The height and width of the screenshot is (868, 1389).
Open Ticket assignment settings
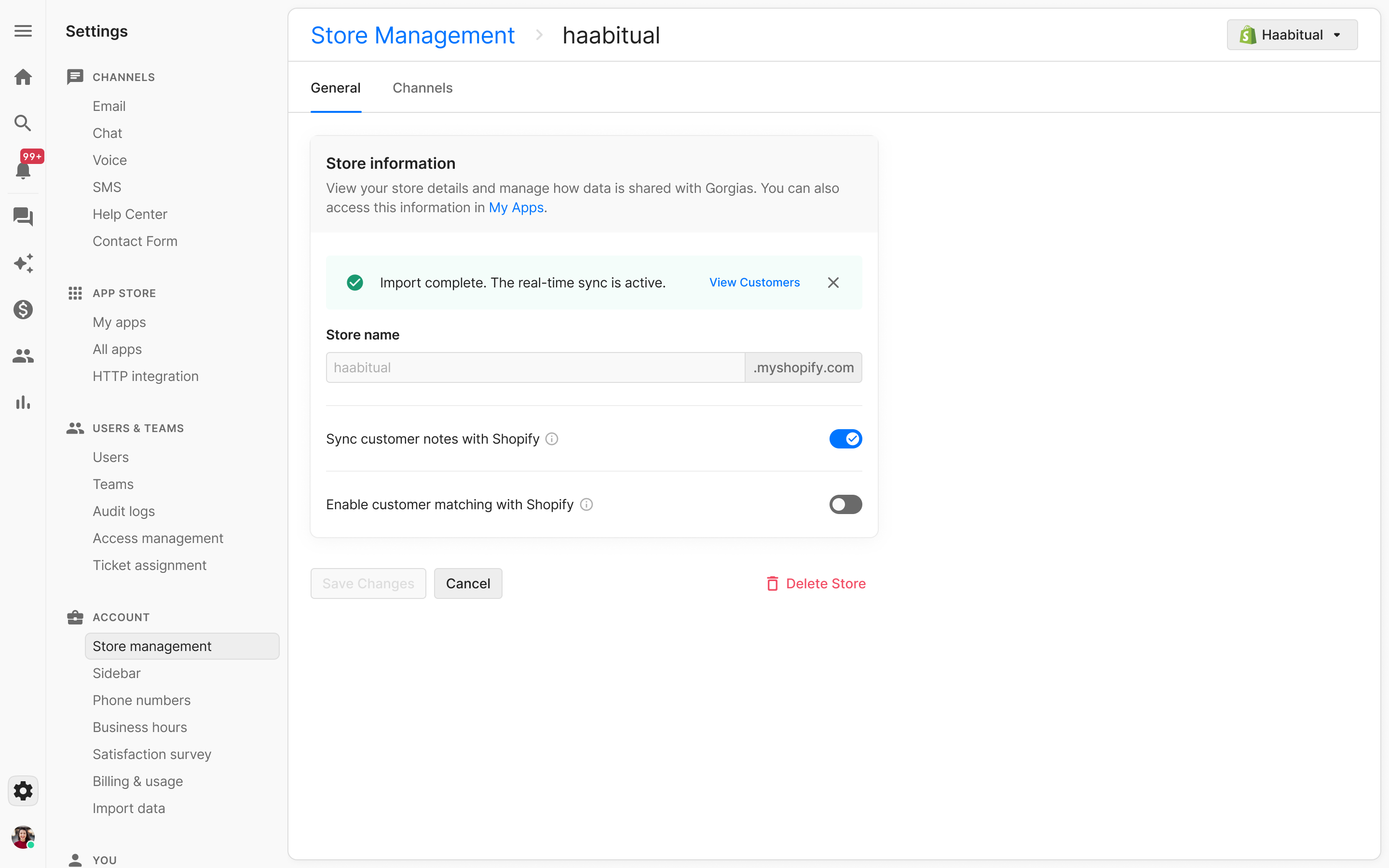150,565
